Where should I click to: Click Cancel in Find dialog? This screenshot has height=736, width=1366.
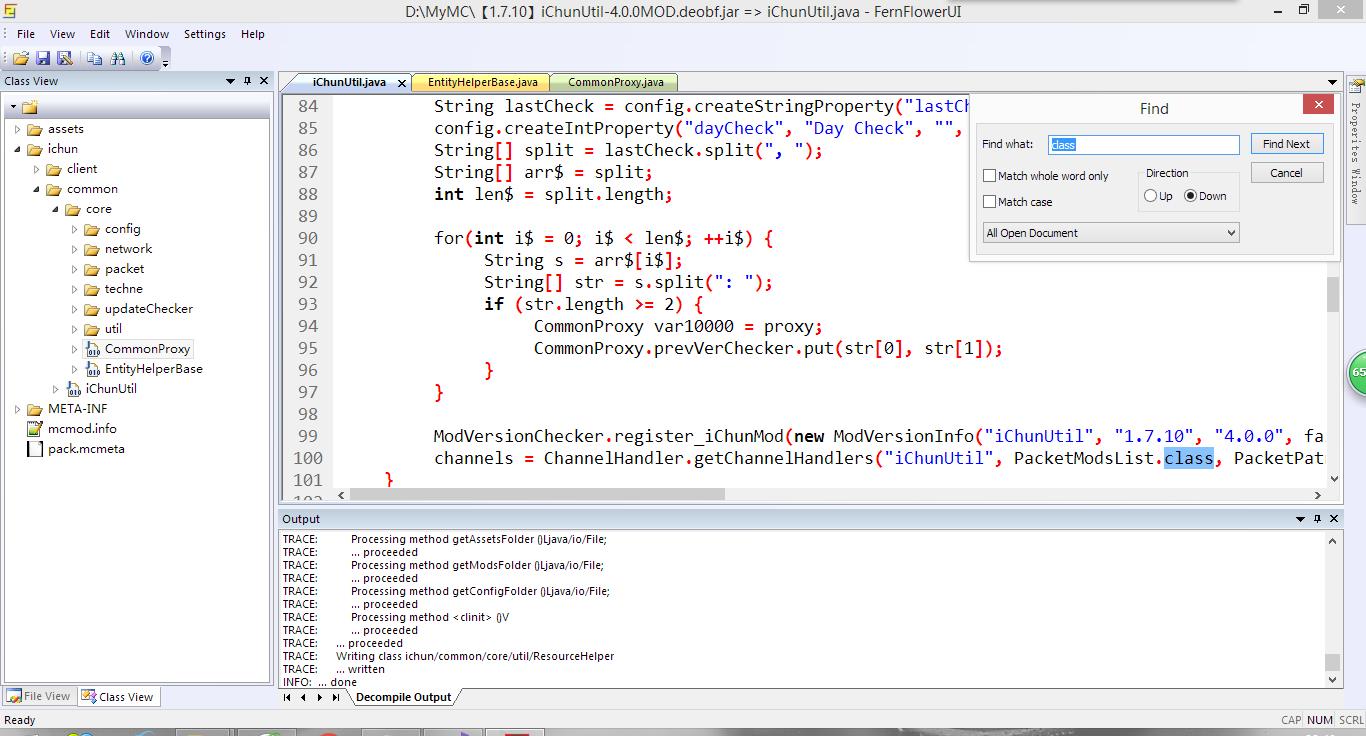[1286, 173]
